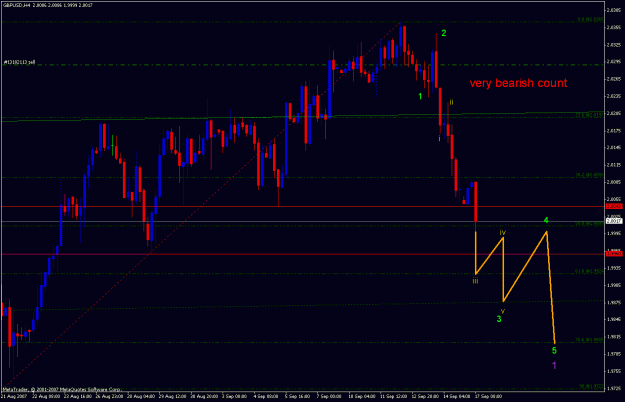Click the upper red price tag on axis
This screenshot has height=402, width=625.
pos(614,206)
